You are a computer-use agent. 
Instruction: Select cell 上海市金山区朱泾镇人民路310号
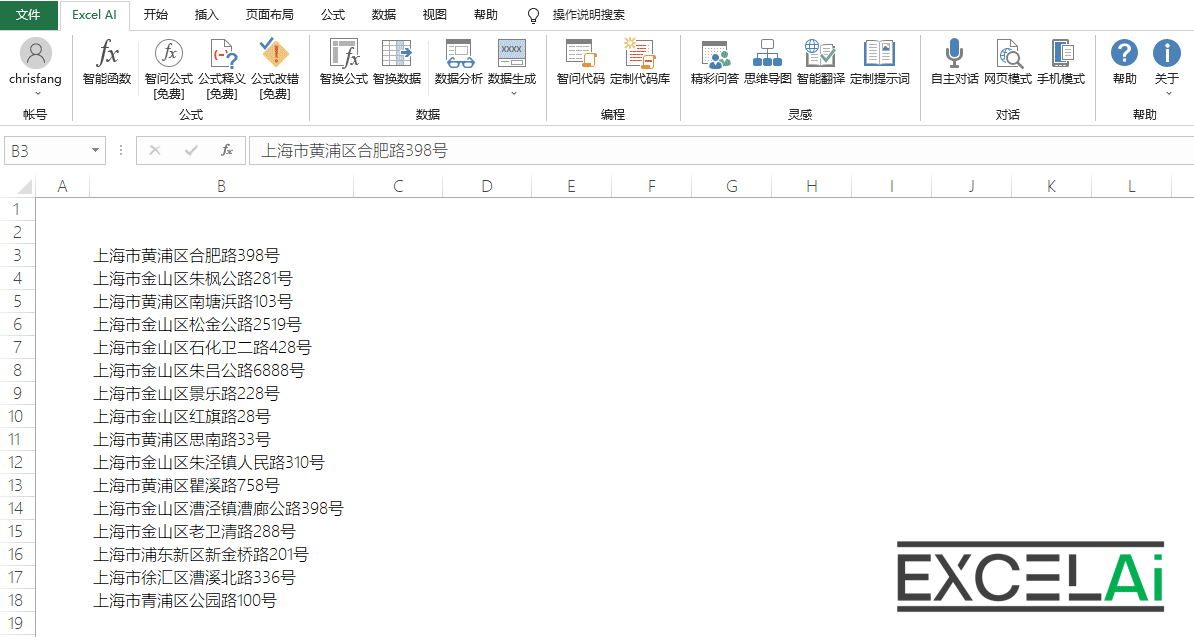coord(222,463)
